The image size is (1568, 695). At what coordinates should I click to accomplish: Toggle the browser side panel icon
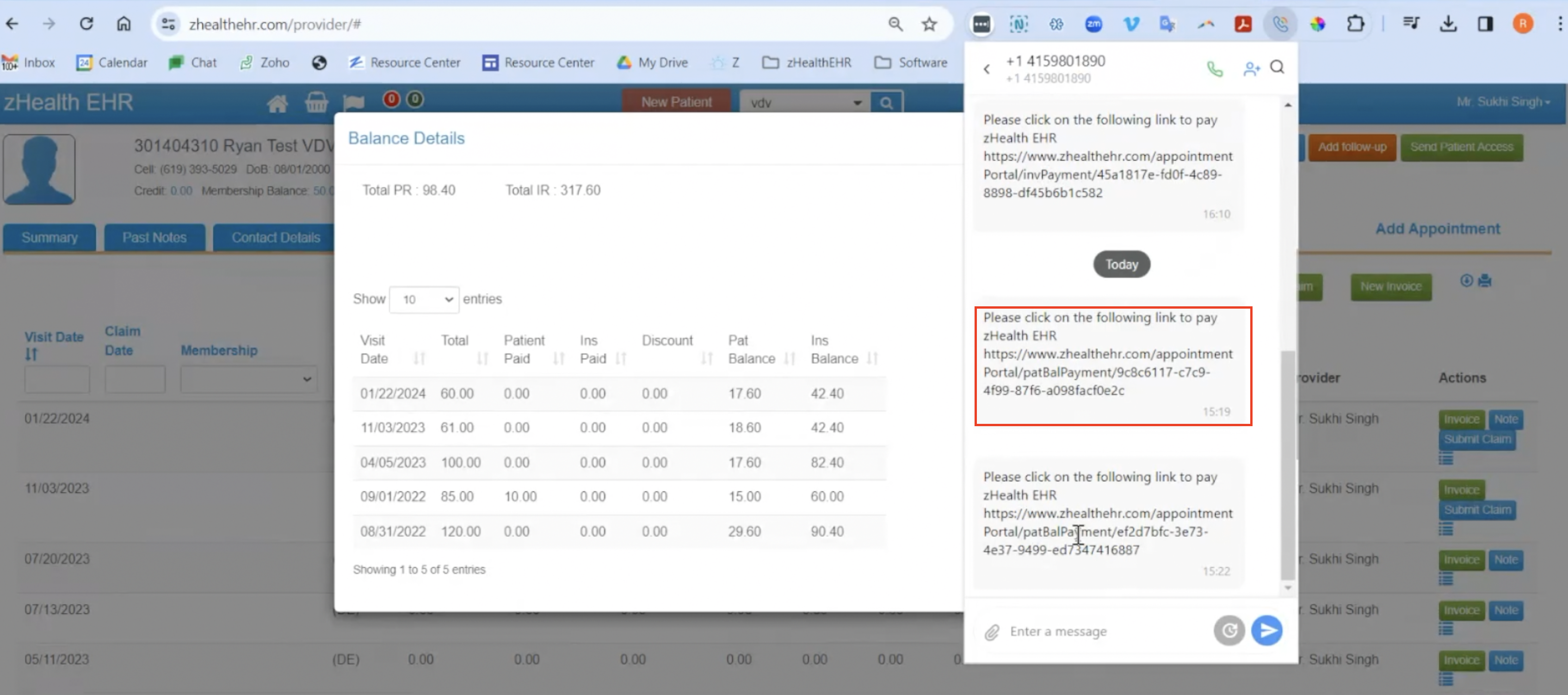point(1485,24)
